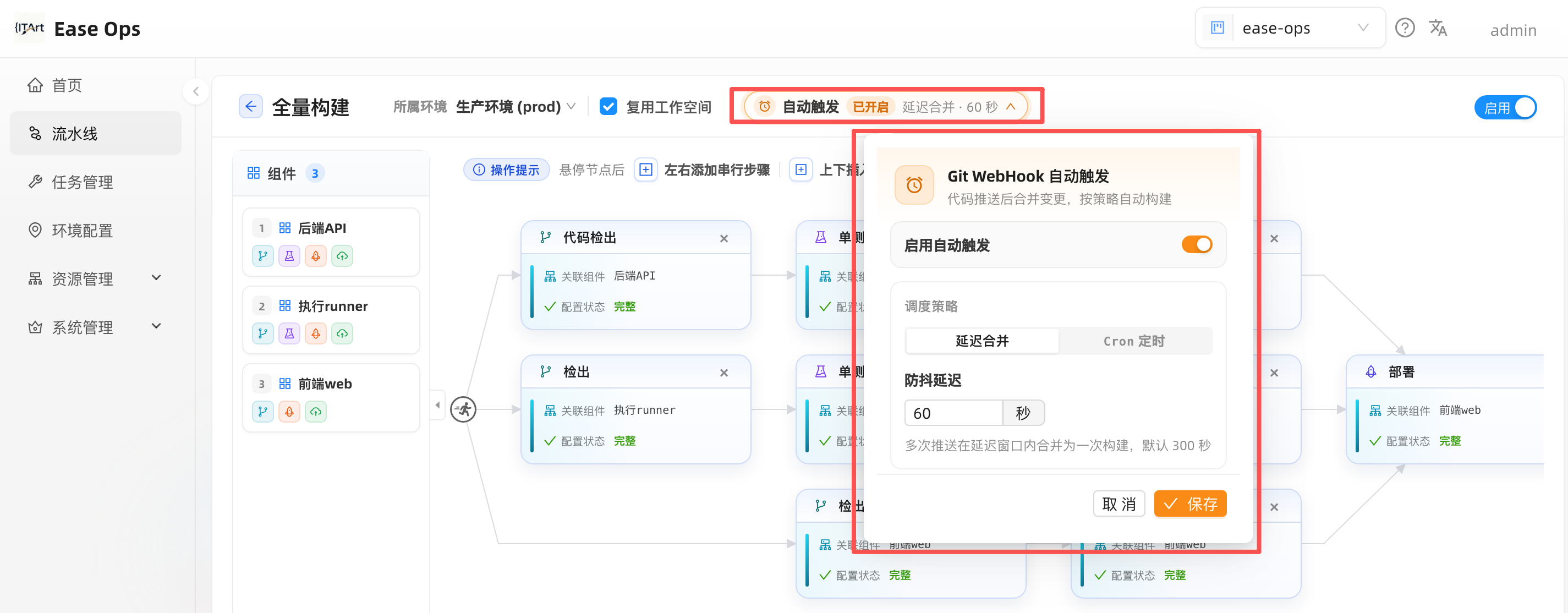The height and width of the screenshot is (613, 1568).
Task: Click the running-man start node icon
Action: tap(463, 409)
